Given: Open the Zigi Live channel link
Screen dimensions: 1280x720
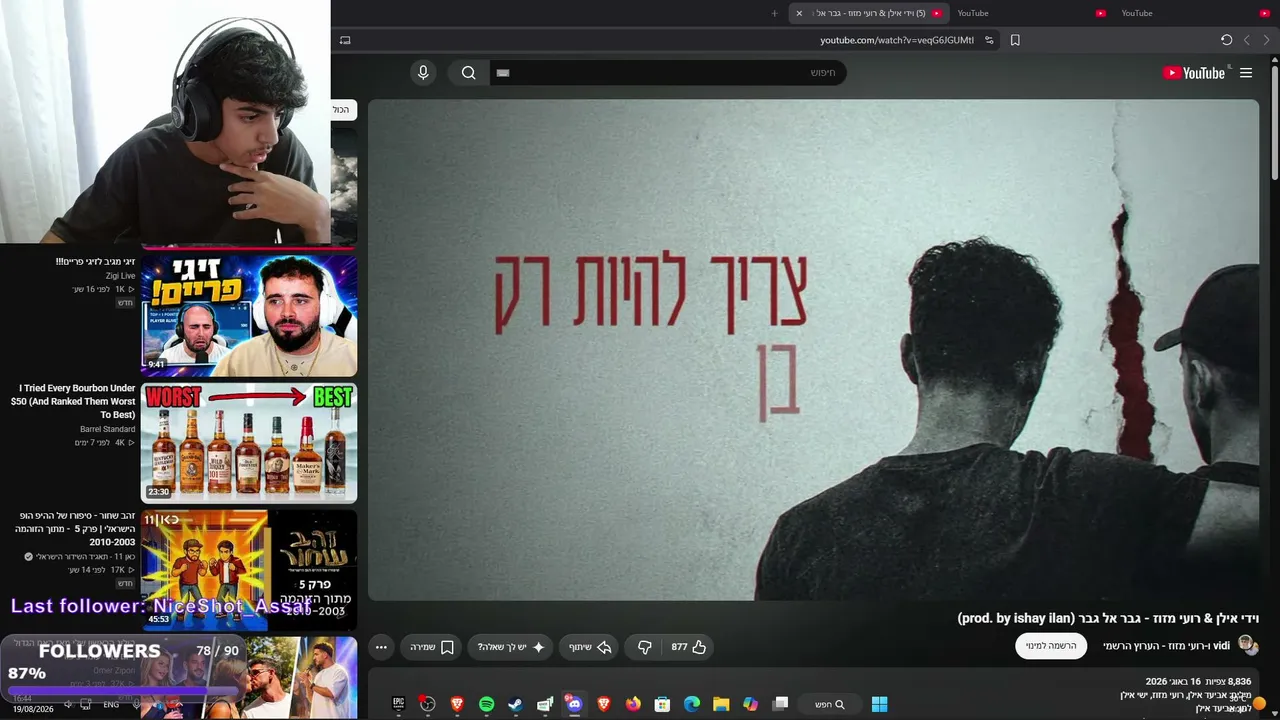Looking at the screenshot, I should point(120,276).
